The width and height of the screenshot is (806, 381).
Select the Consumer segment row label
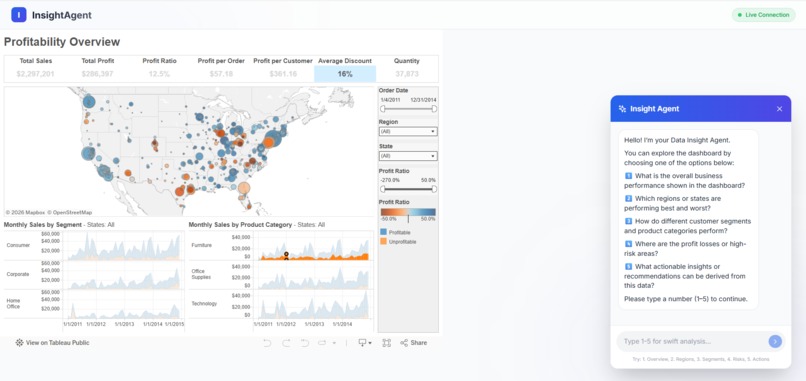[x=18, y=245]
